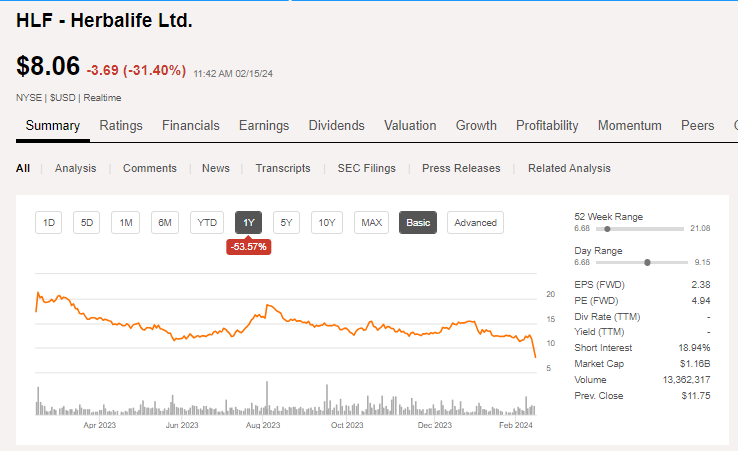Click the -3.69 (-31.40%) change
The width and height of the screenshot is (738, 451).
pyautogui.click(x=136, y=70)
